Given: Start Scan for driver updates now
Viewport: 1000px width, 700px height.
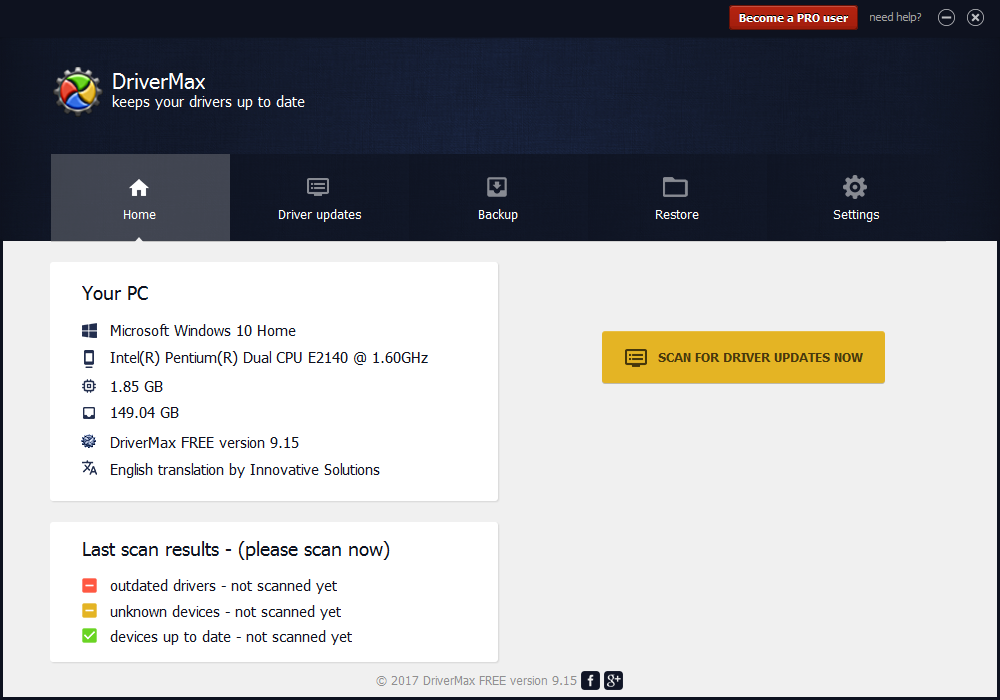Looking at the screenshot, I should pyautogui.click(x=743, y=357).
